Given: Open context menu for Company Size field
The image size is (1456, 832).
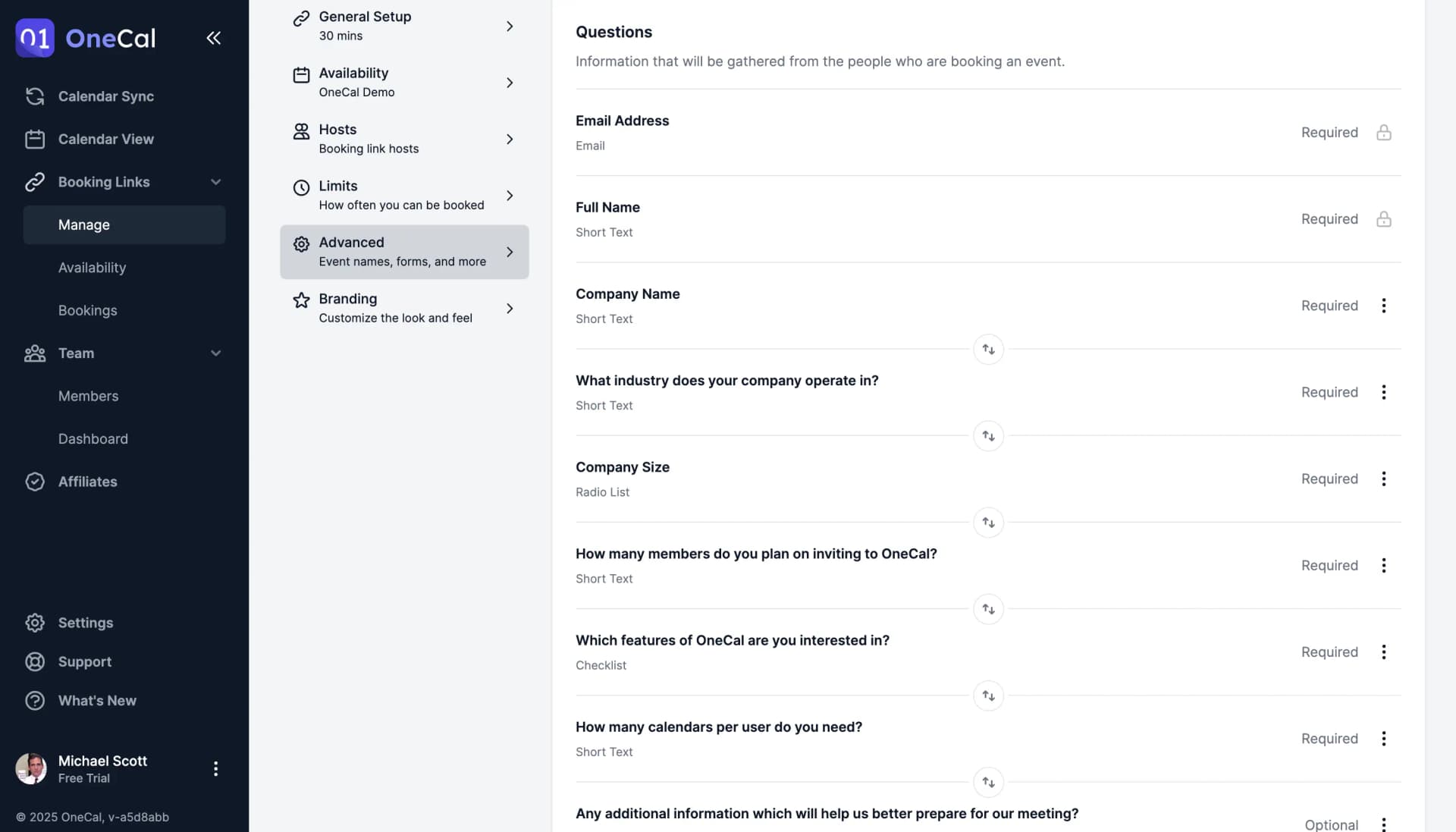Looking at the screenshot, I should pos(1384,478).
